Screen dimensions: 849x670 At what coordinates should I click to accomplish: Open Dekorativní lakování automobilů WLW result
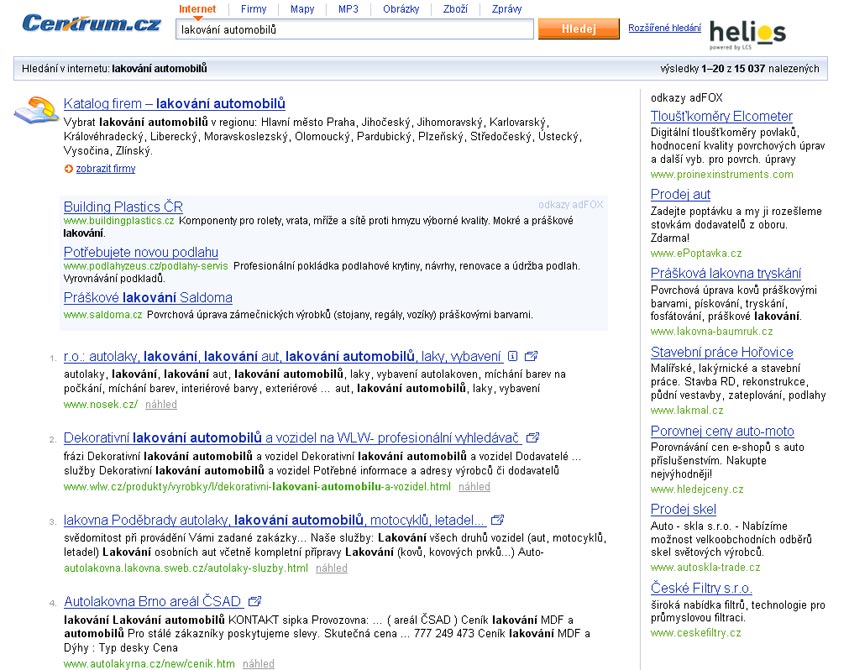pyautogui.click(x=291, y=438)
